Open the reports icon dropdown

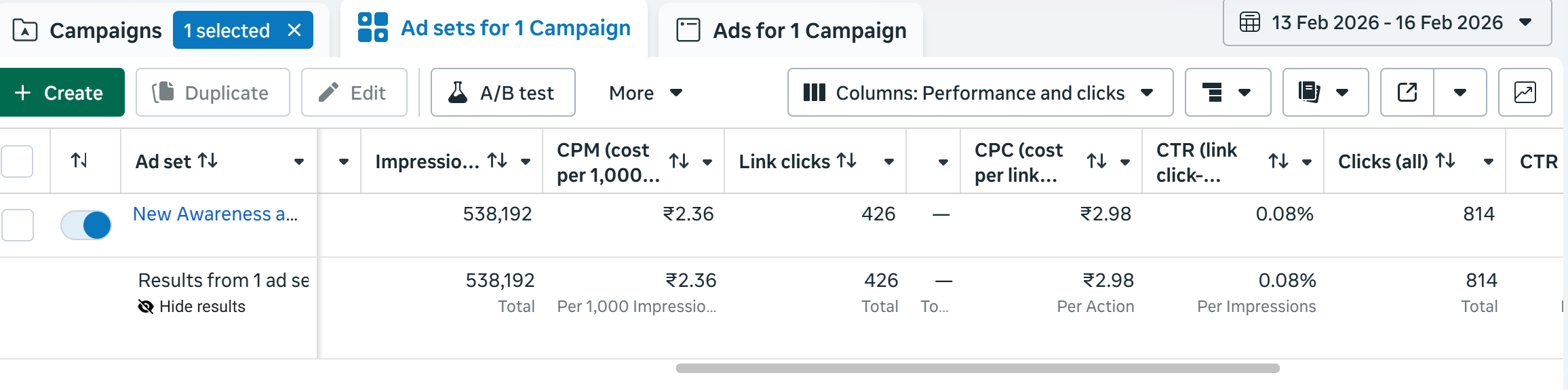point(1325,92)
